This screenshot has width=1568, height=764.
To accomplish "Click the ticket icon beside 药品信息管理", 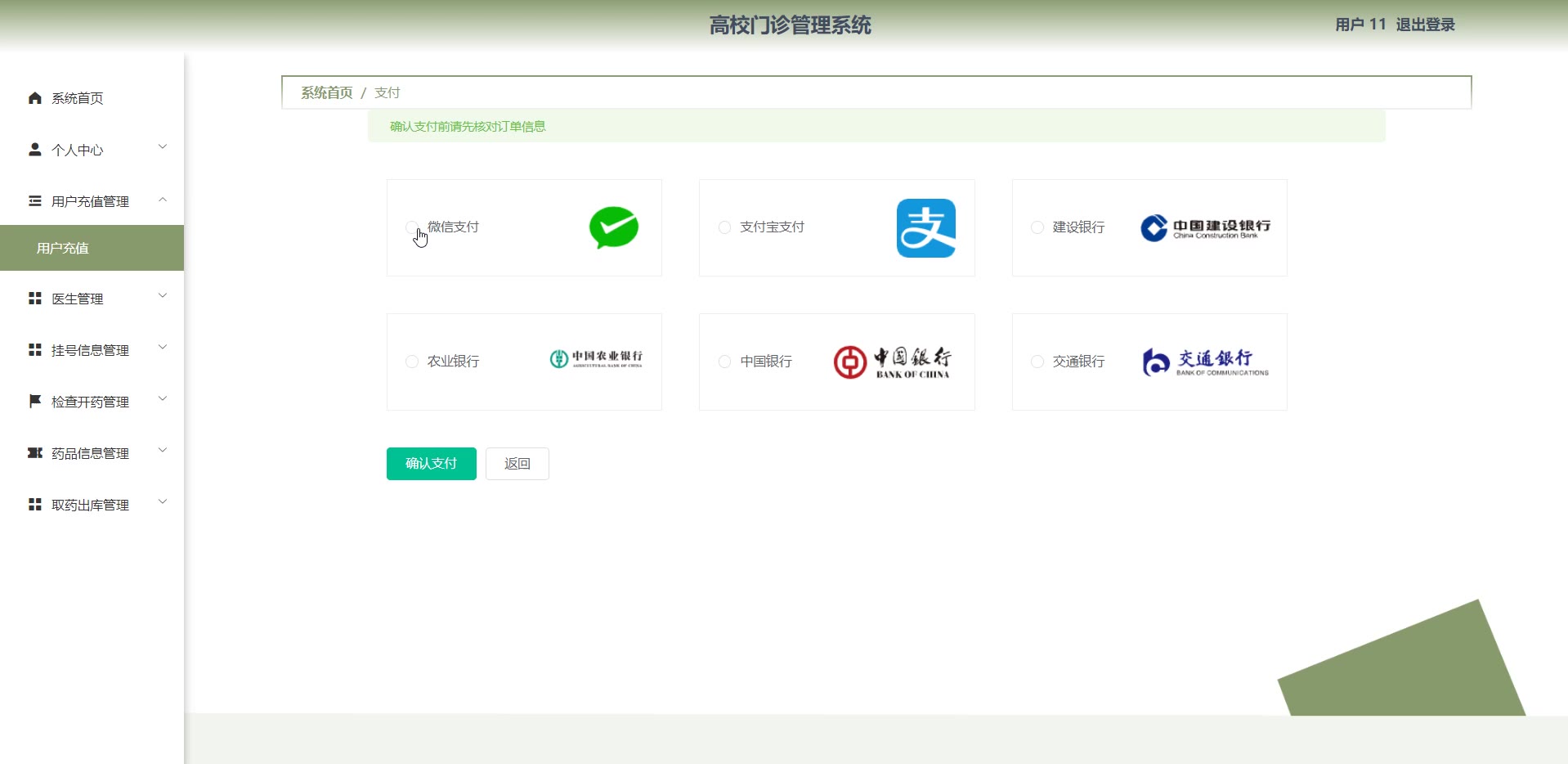I will coord(34,453).
